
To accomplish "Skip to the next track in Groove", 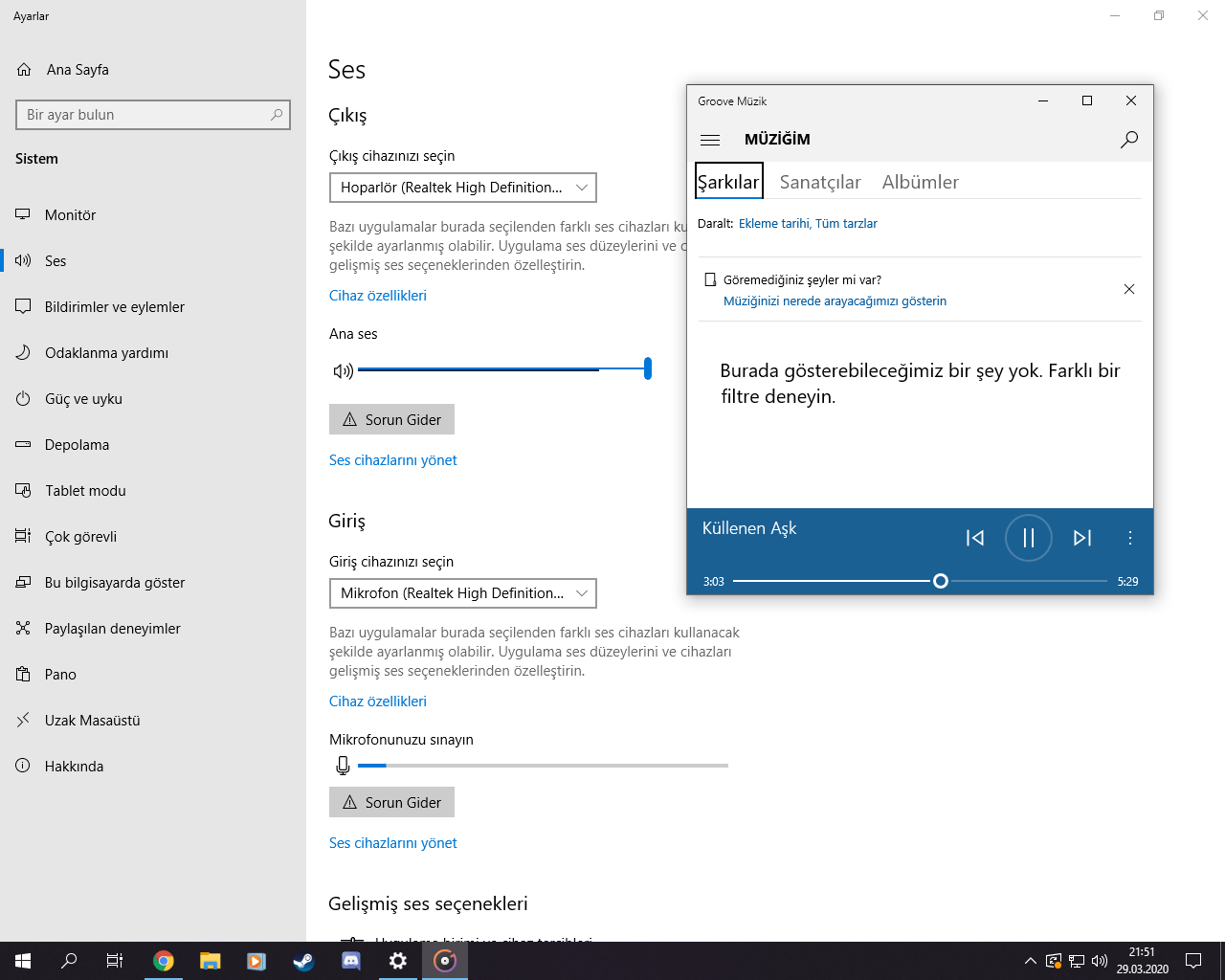I will [x=1082, y=538].
